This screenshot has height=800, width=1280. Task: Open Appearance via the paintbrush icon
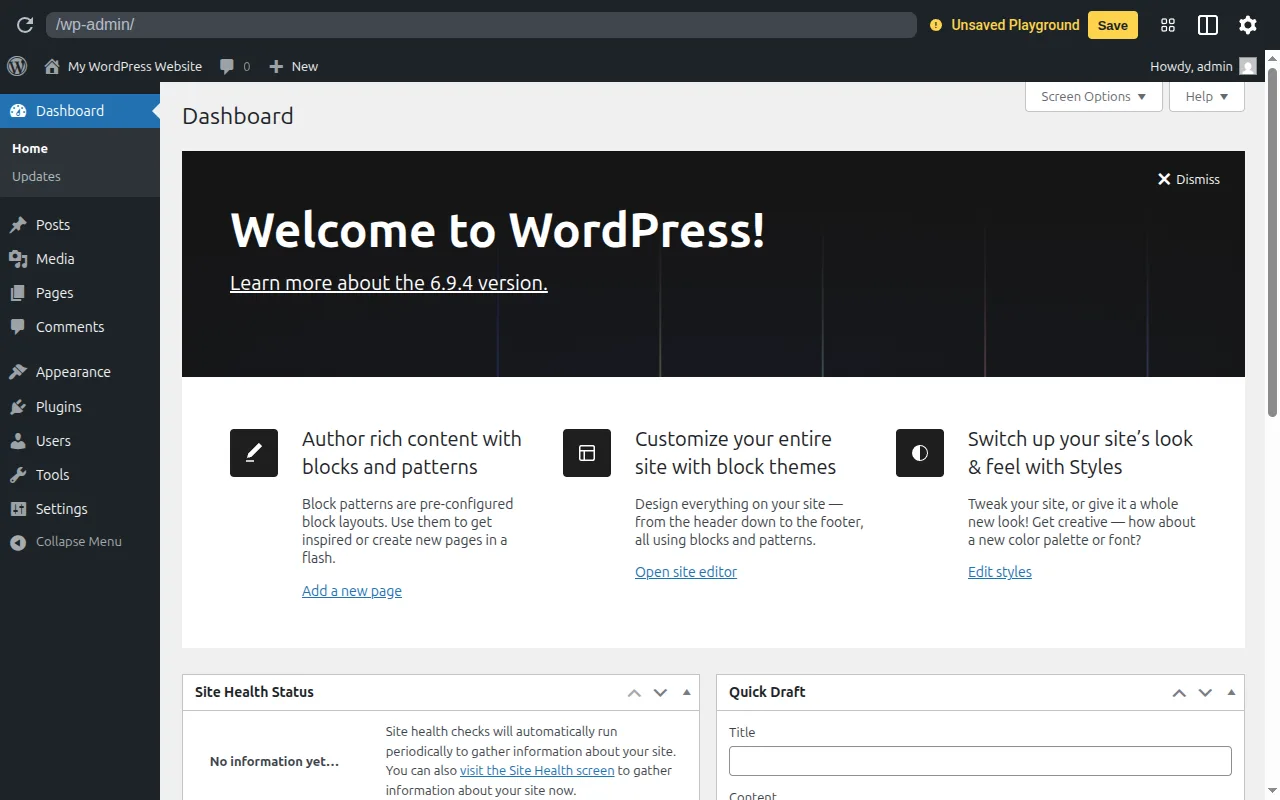[18, 371]
